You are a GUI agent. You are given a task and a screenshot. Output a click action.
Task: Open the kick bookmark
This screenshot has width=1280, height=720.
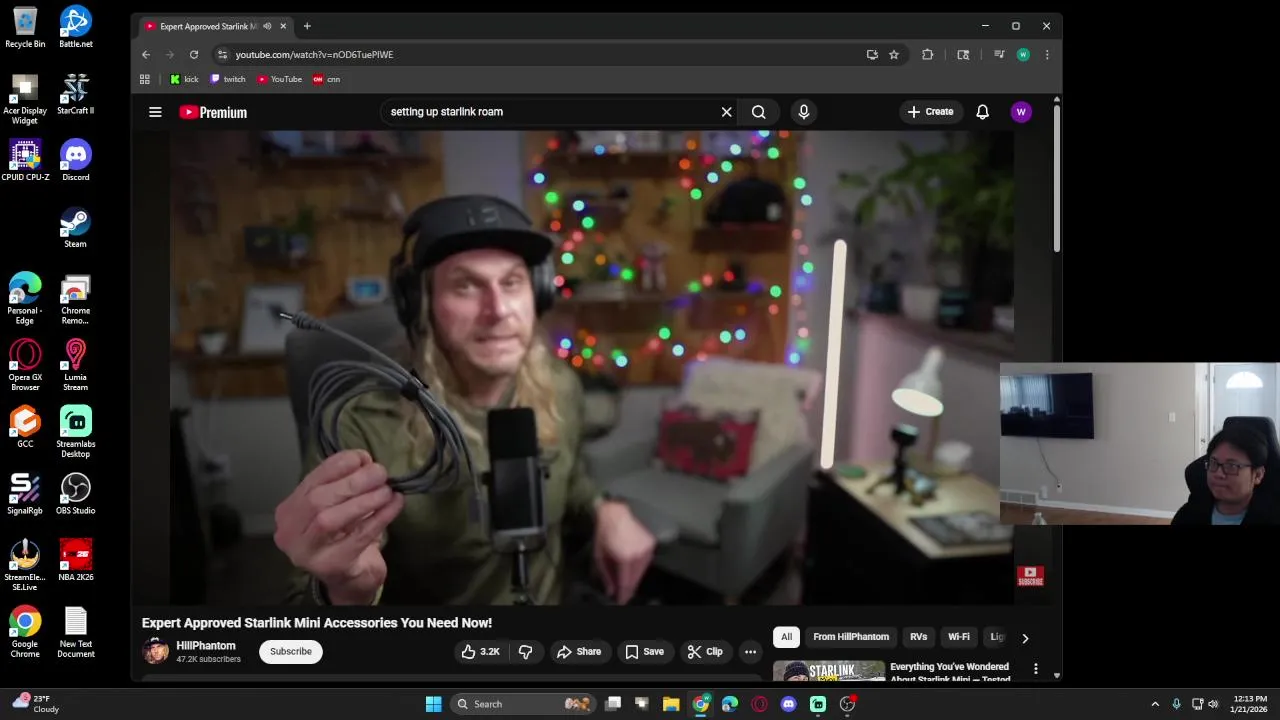tap(184, 79)
